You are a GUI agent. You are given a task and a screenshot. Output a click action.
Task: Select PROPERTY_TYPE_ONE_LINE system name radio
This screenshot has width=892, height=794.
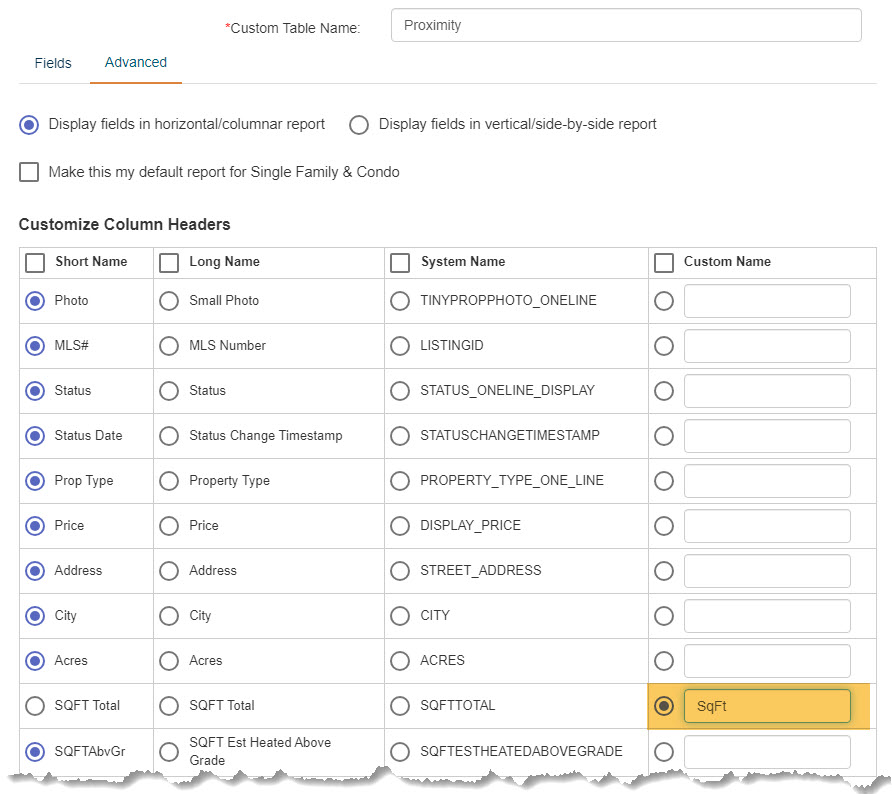click(x=400, y=481)
